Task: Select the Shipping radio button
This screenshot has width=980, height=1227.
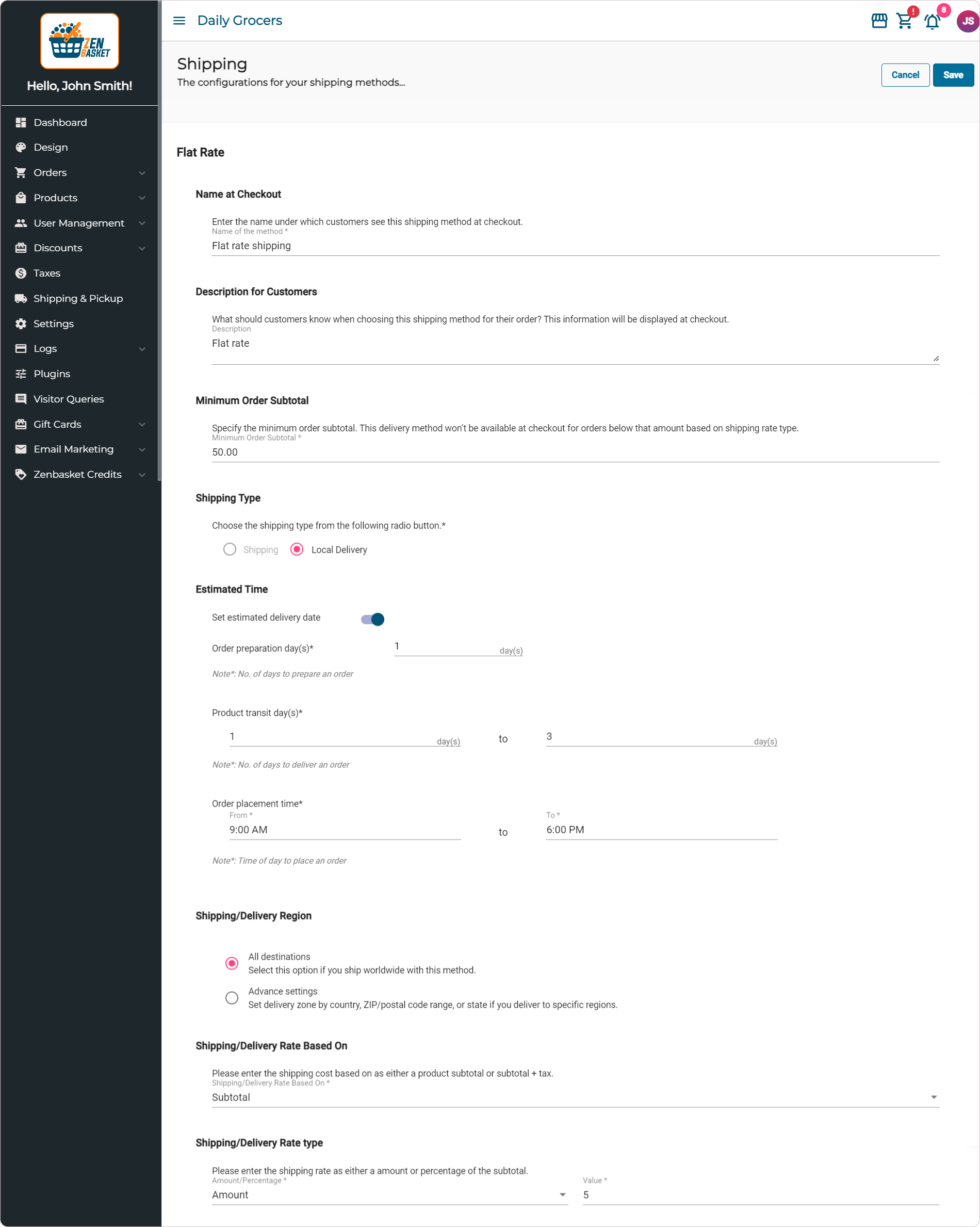Action: coord(230,549)
